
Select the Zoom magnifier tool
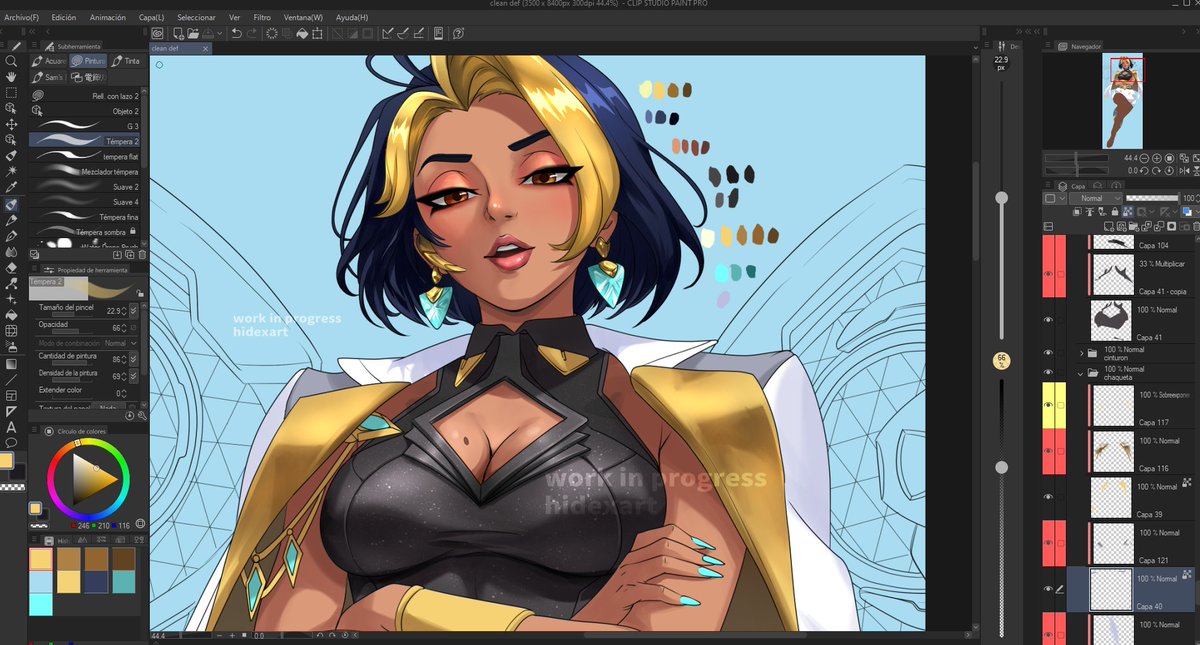(11, 61)
